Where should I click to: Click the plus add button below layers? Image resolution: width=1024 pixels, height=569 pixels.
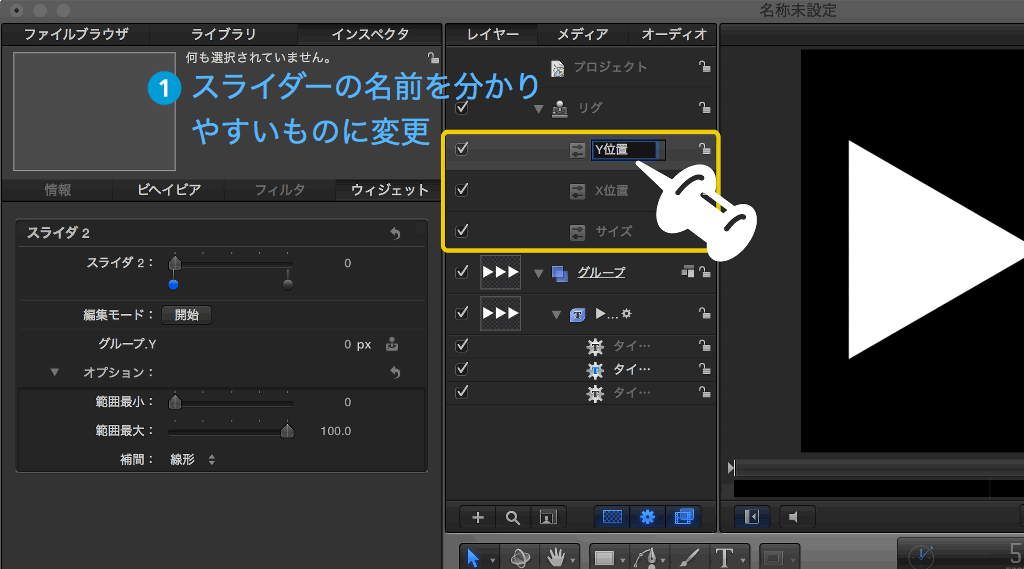[x=478, y=517]
